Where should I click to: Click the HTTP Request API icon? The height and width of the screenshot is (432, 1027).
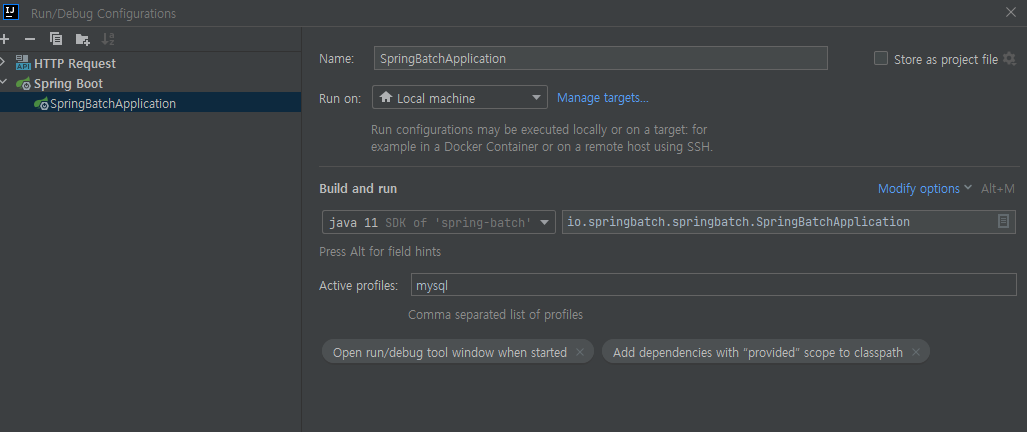point(24,63)
